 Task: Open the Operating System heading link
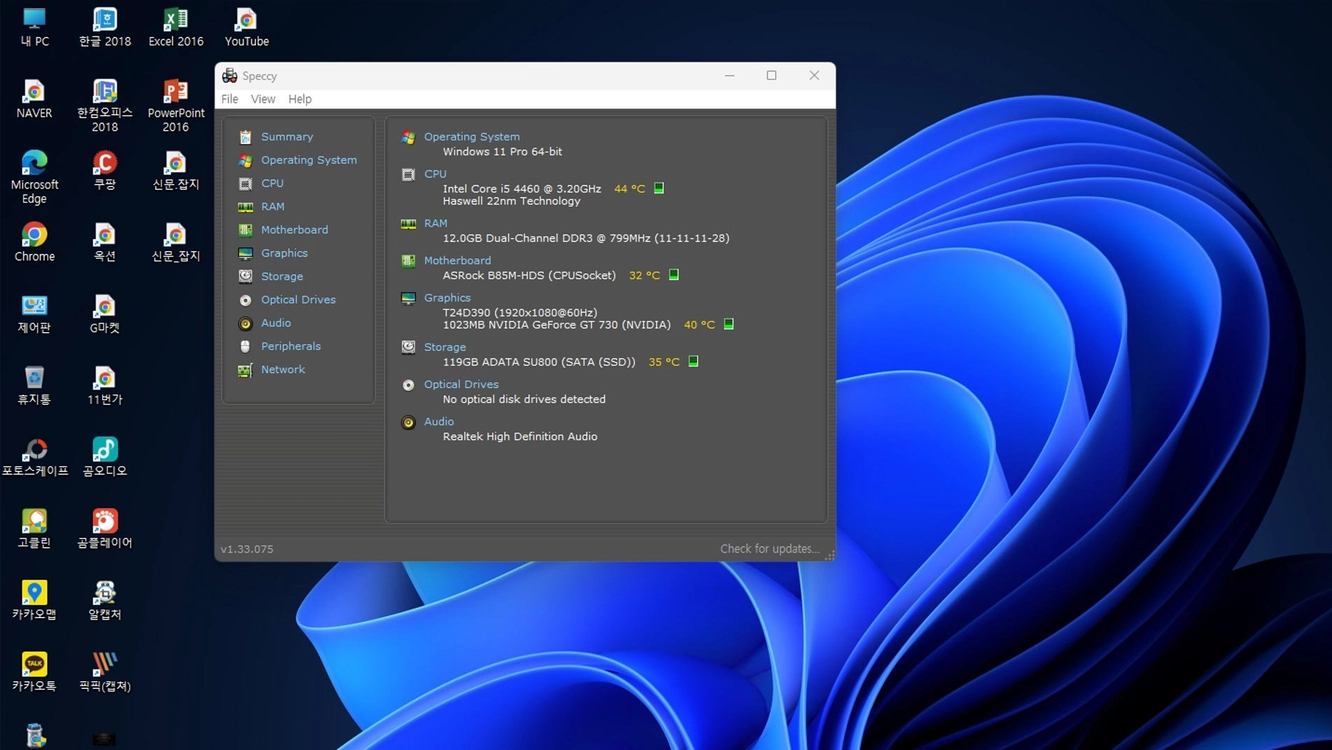pos(472,137)
